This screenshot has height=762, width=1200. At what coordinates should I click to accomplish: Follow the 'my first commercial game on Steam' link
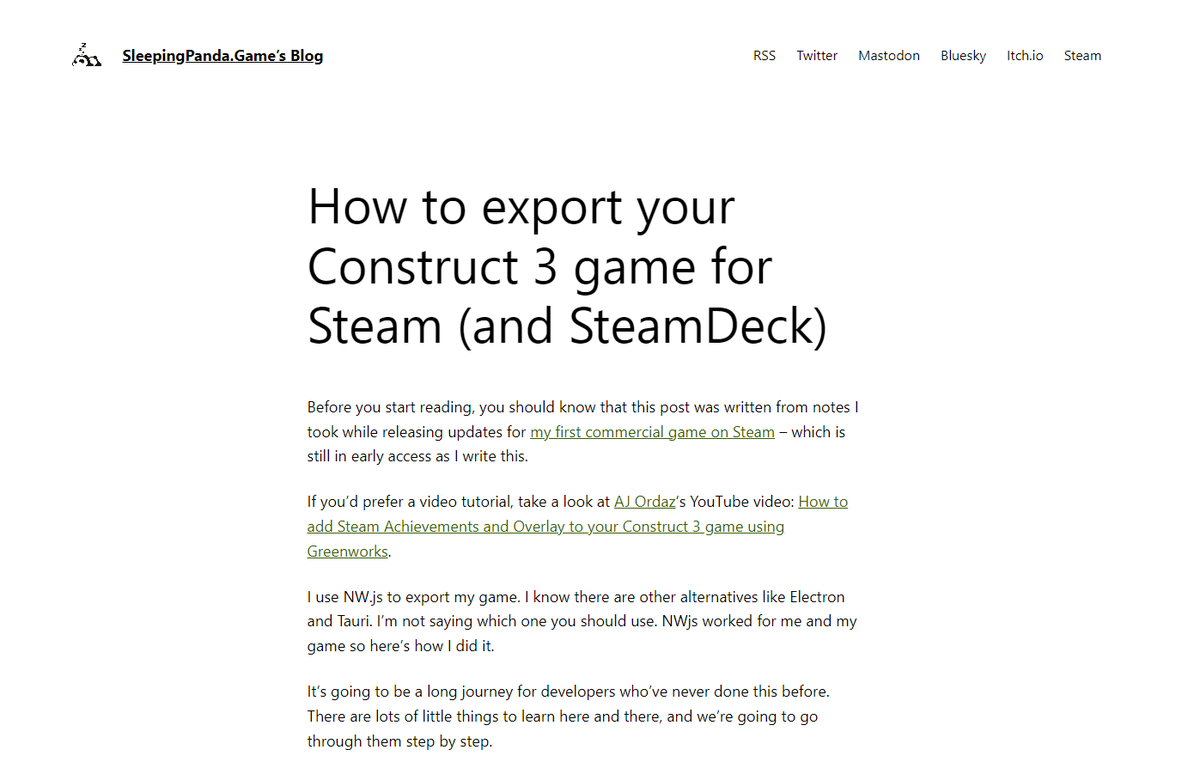(652, 432)
